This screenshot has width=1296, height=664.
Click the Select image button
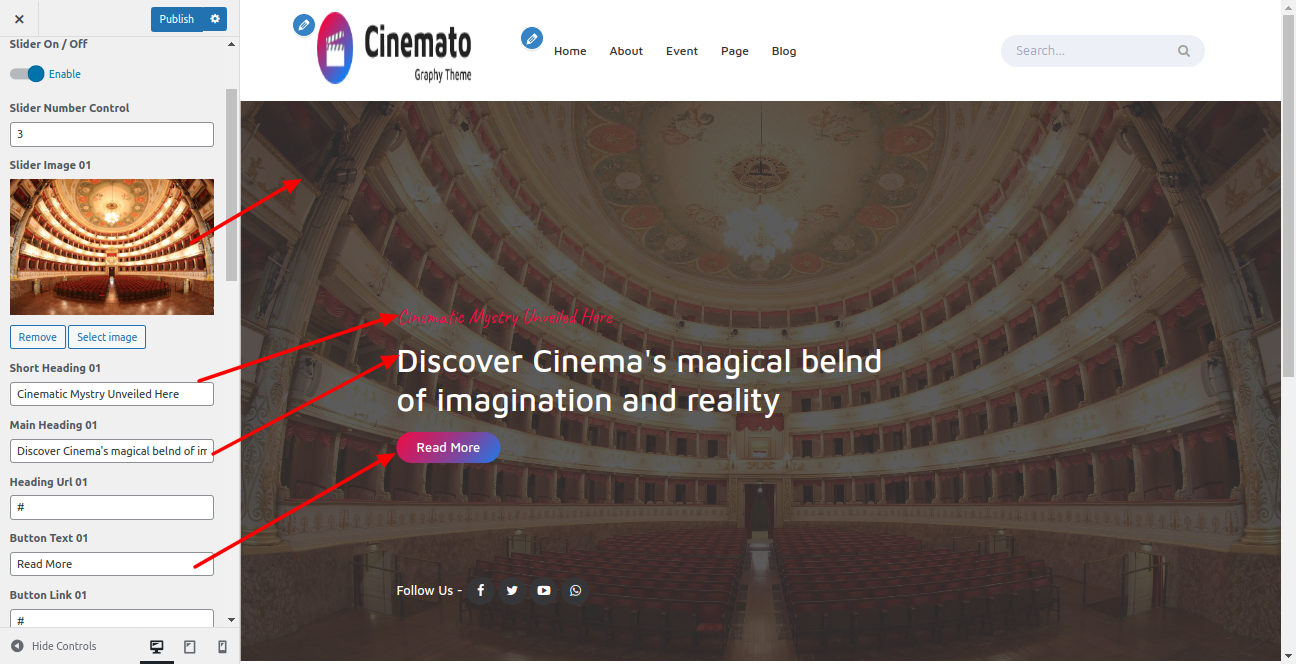point(107,337)
